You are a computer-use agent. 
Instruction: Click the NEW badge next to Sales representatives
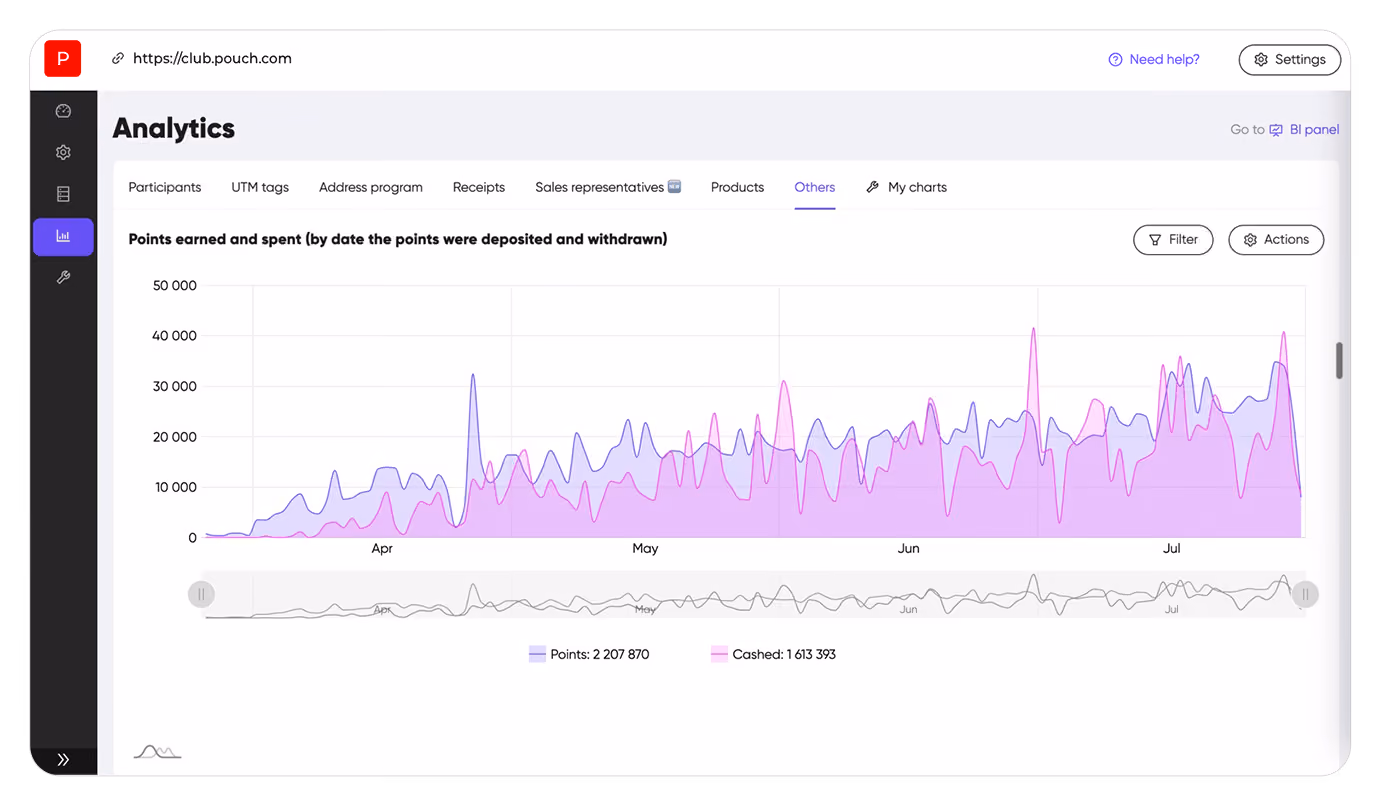pos(675,186)
